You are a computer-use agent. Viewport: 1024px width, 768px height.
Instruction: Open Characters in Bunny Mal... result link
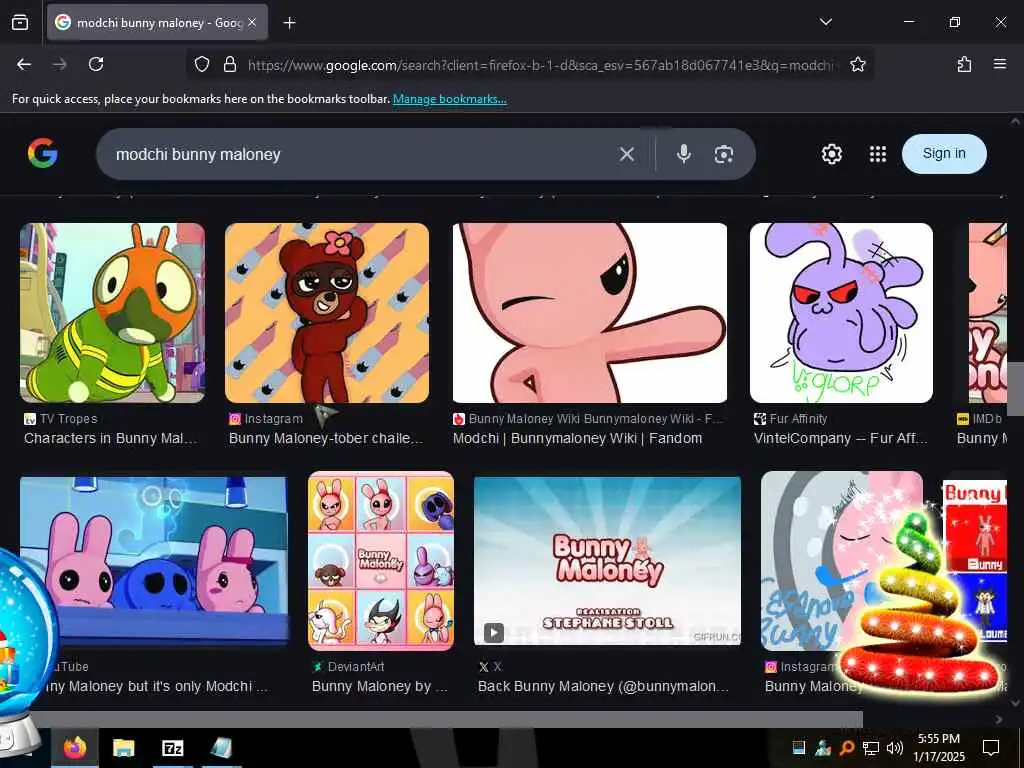click(x=110, y=438)
